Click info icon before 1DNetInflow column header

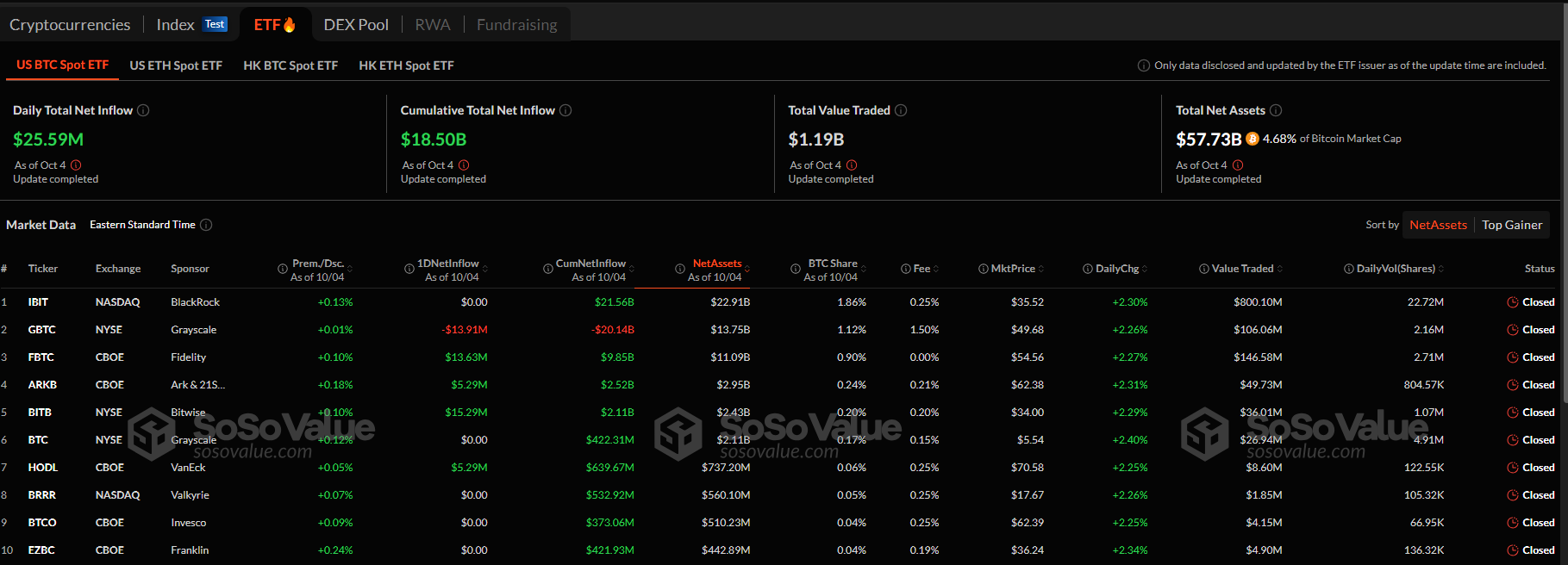click(409, 270)
